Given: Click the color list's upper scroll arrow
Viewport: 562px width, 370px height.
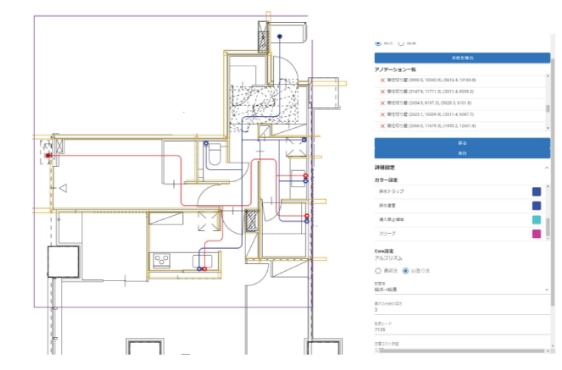Looking at the screenshot, I should click(x=547, y=187).
